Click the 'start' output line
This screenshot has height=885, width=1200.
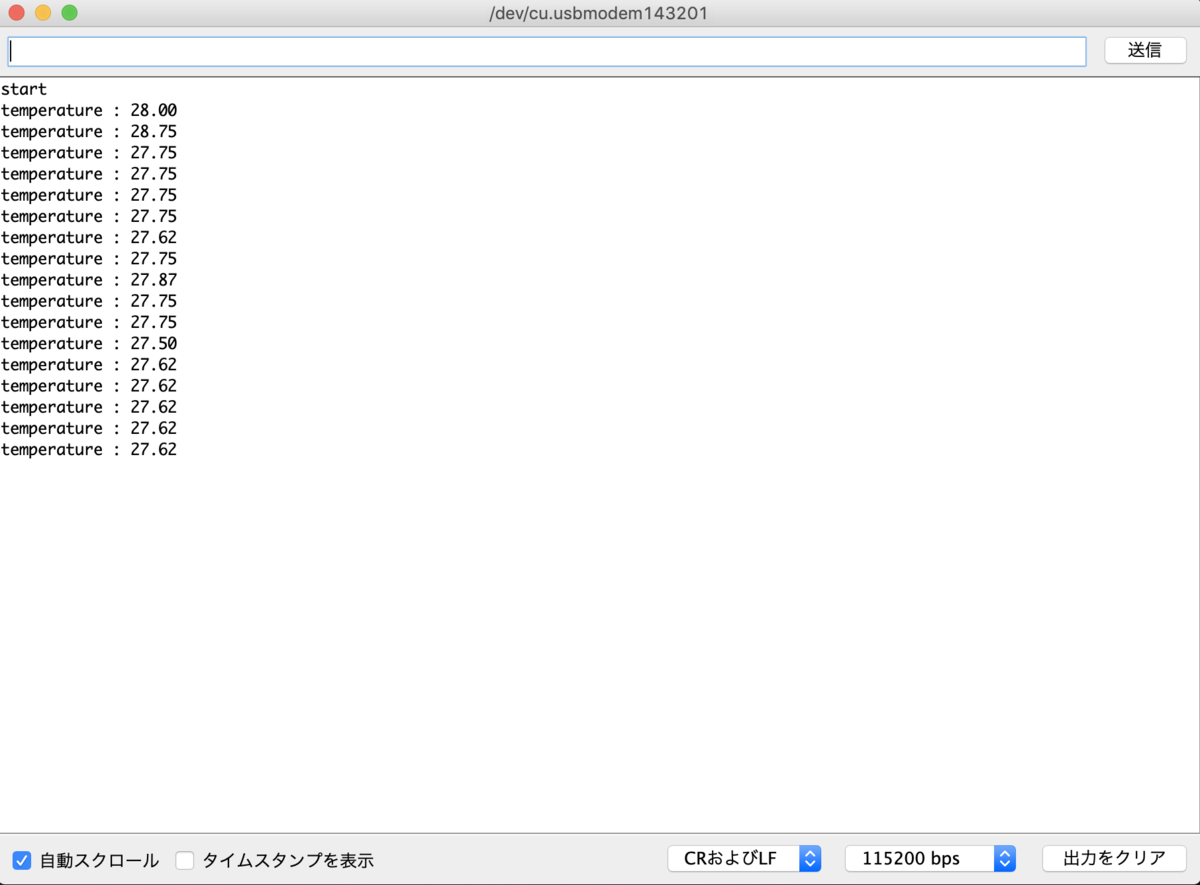[x=24, y=89]
